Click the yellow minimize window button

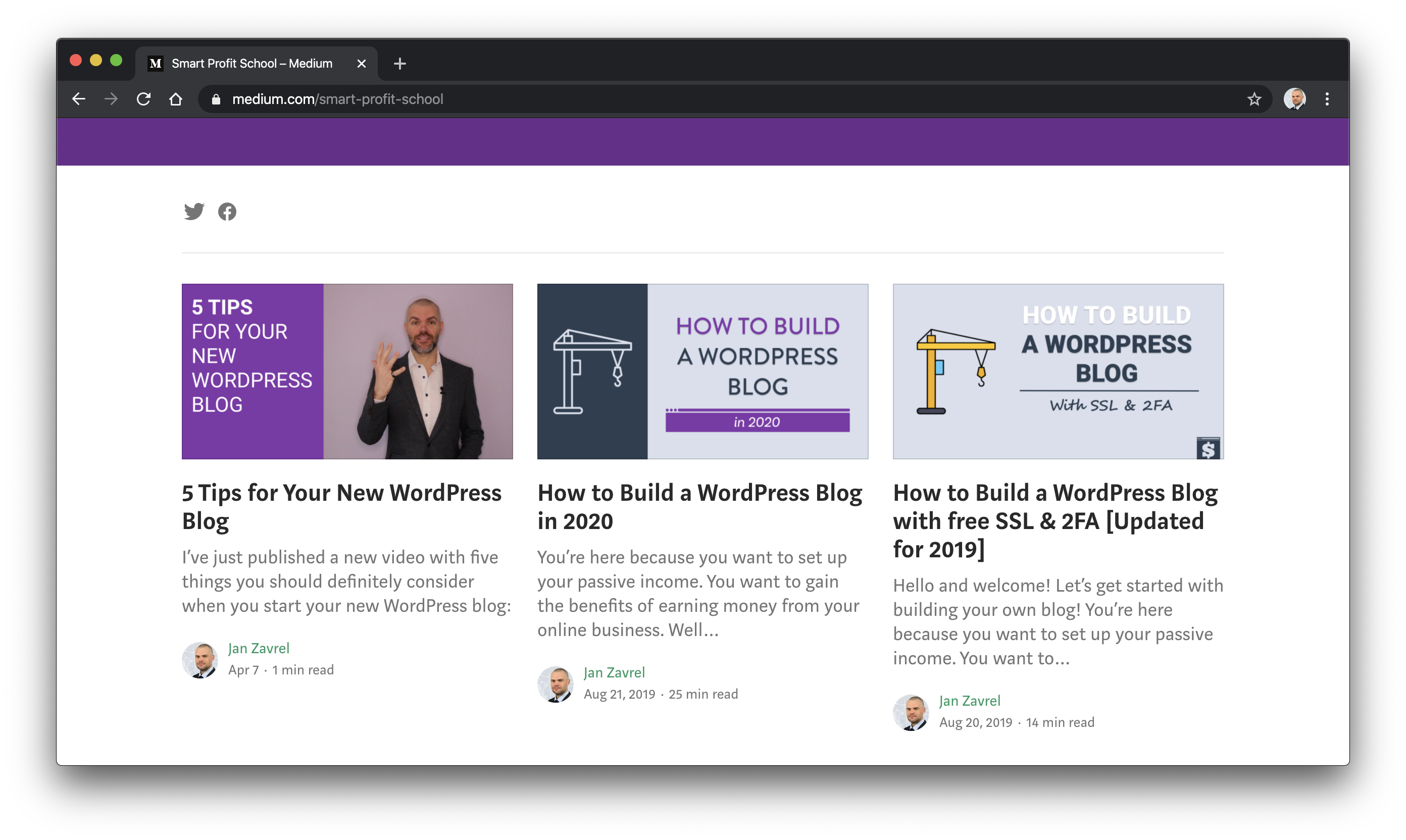pyautogui.click(x=95, y=60)
